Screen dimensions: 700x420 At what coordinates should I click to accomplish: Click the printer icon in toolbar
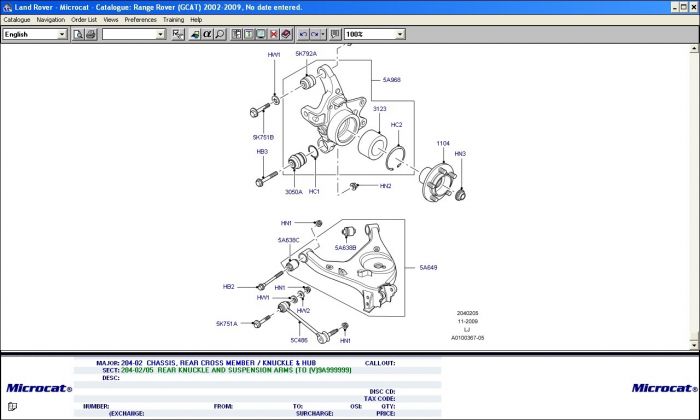(x=91, y=34)
